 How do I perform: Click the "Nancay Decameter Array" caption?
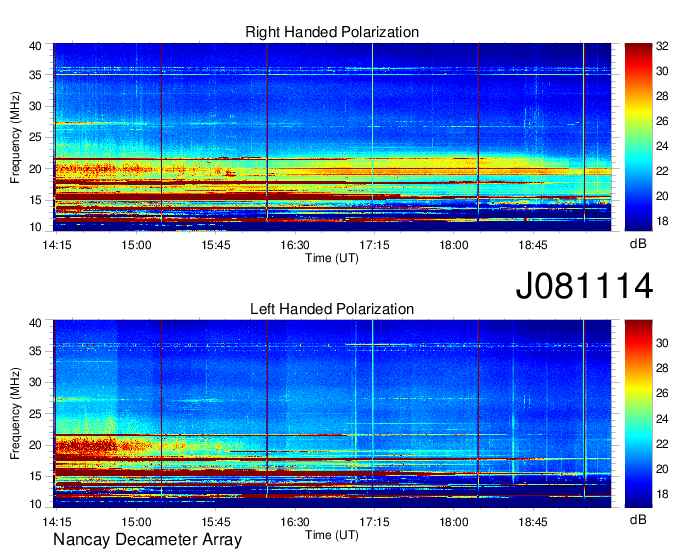[x=147, y=539]
